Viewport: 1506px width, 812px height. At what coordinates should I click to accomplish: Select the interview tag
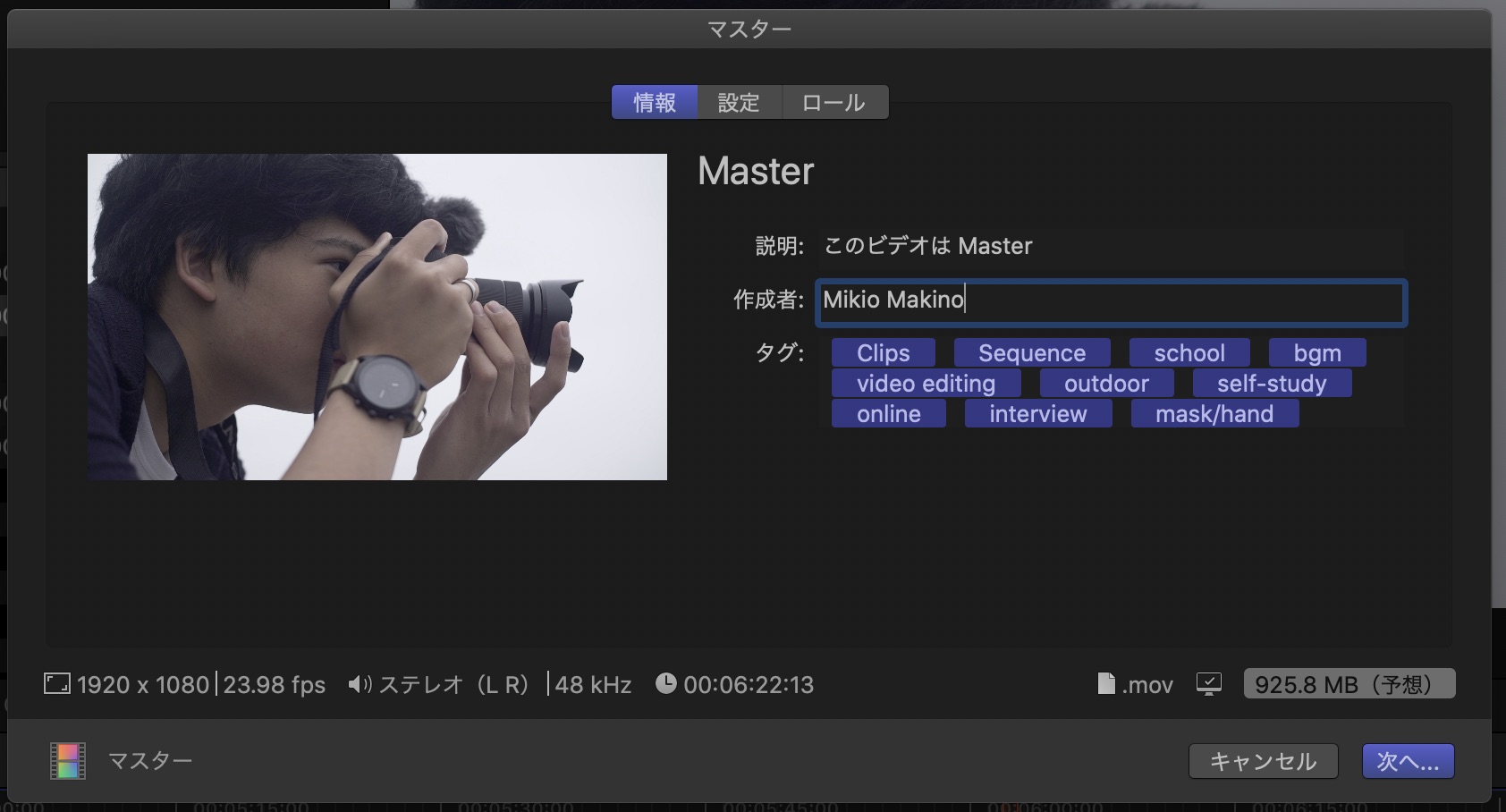tap(1038, 414)
